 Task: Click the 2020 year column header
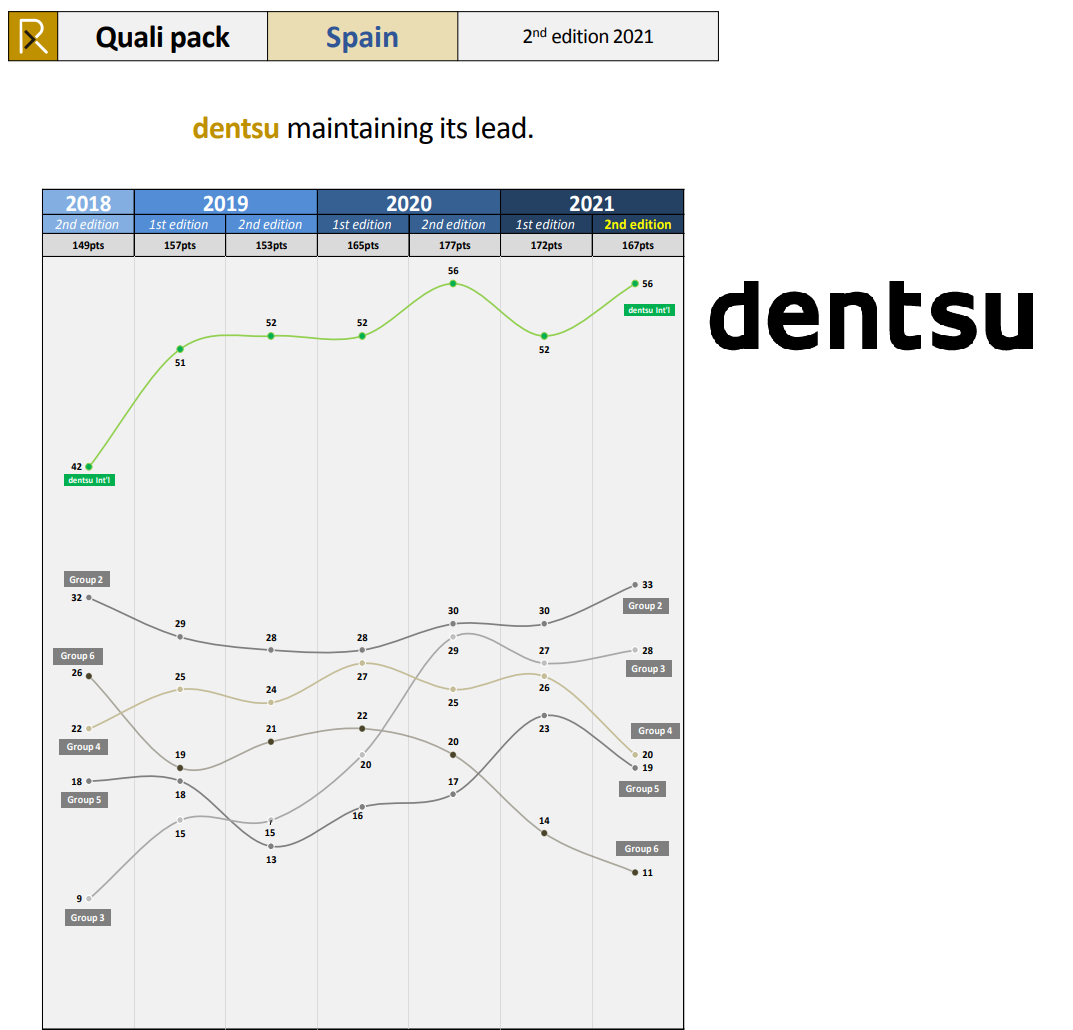point(409,203)
